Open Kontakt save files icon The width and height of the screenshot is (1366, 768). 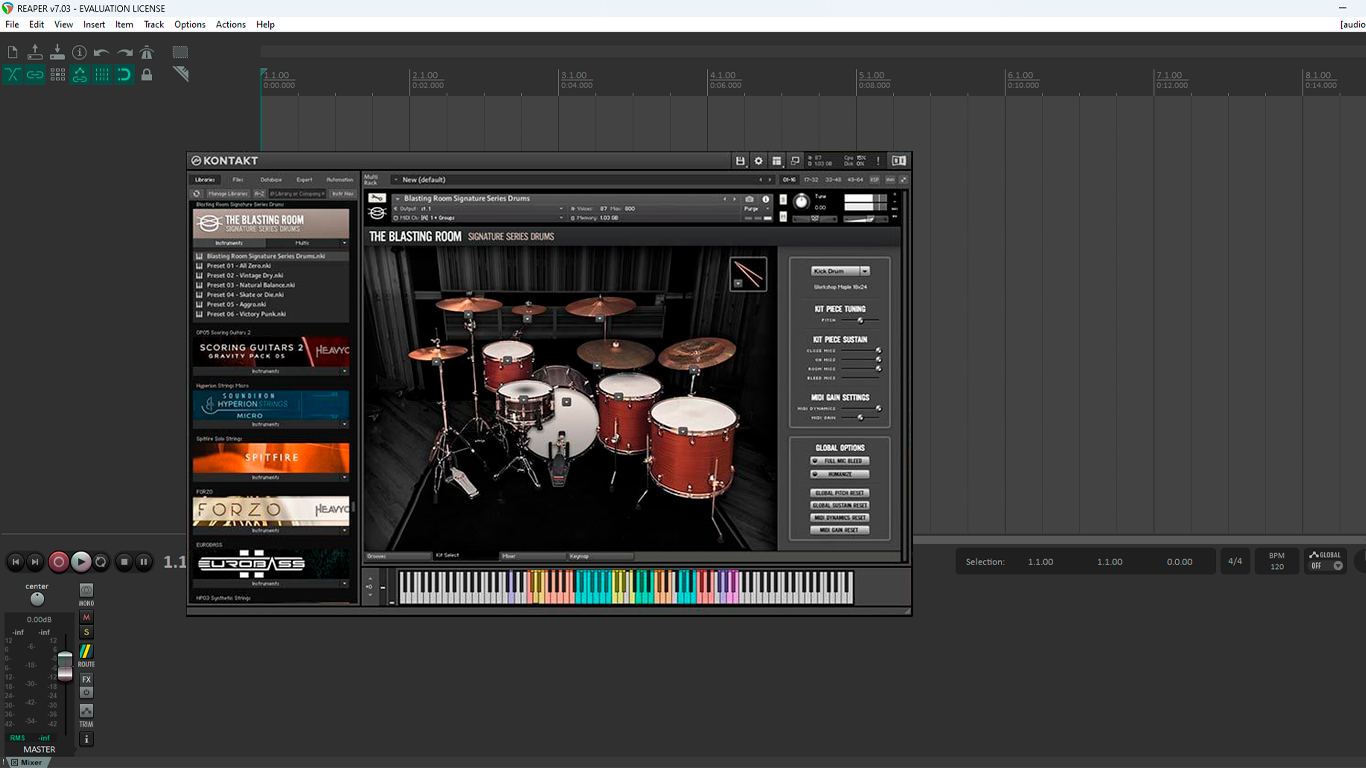tap(740, 161)
